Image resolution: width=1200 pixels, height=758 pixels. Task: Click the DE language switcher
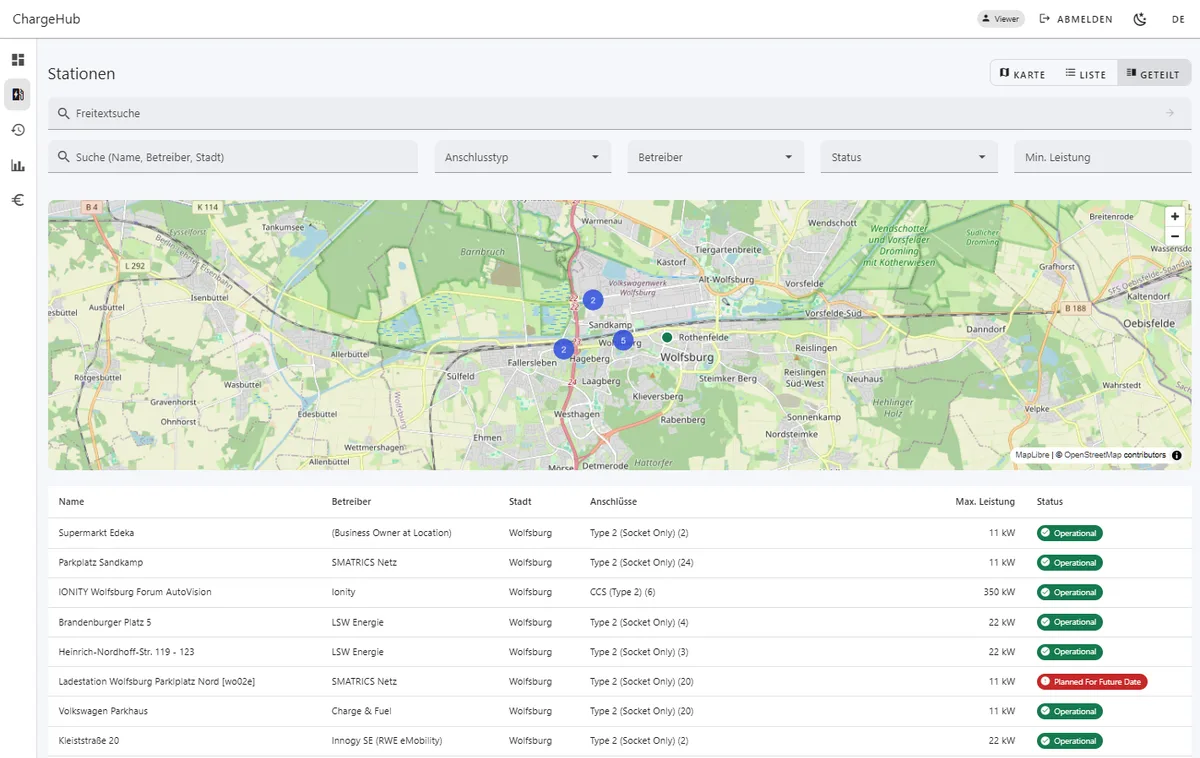coord(1179,19)
